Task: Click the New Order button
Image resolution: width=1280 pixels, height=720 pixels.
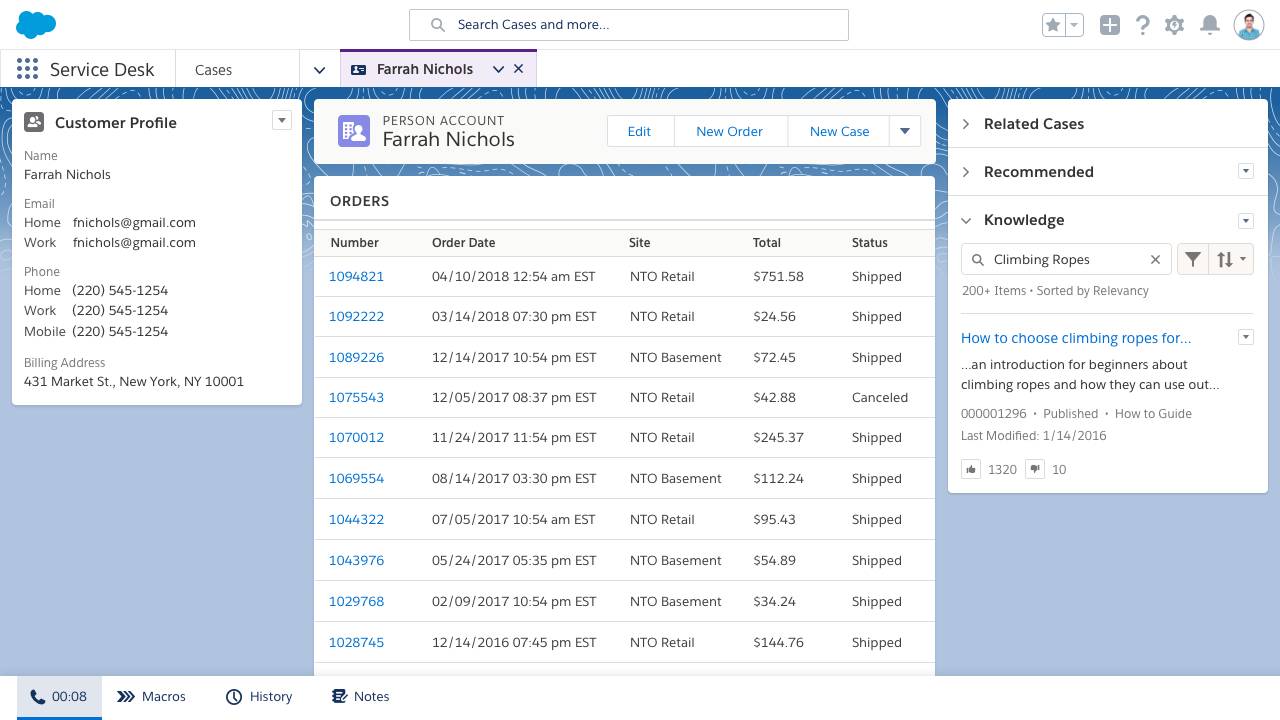Action: coord(729,131)
